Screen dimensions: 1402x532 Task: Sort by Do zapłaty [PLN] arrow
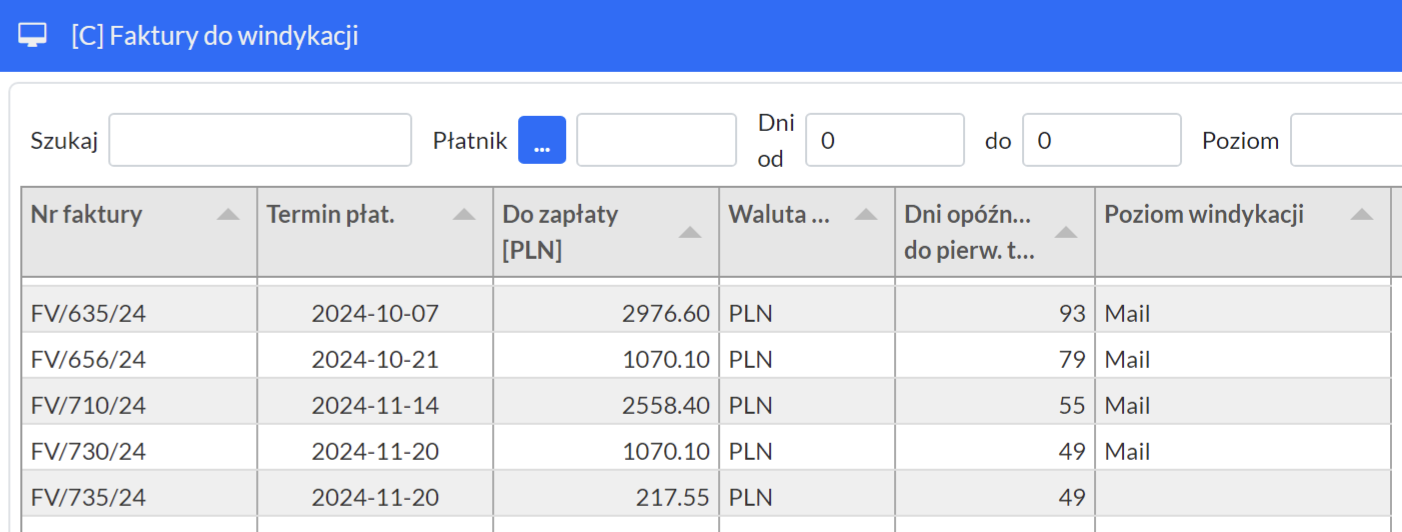690,232
